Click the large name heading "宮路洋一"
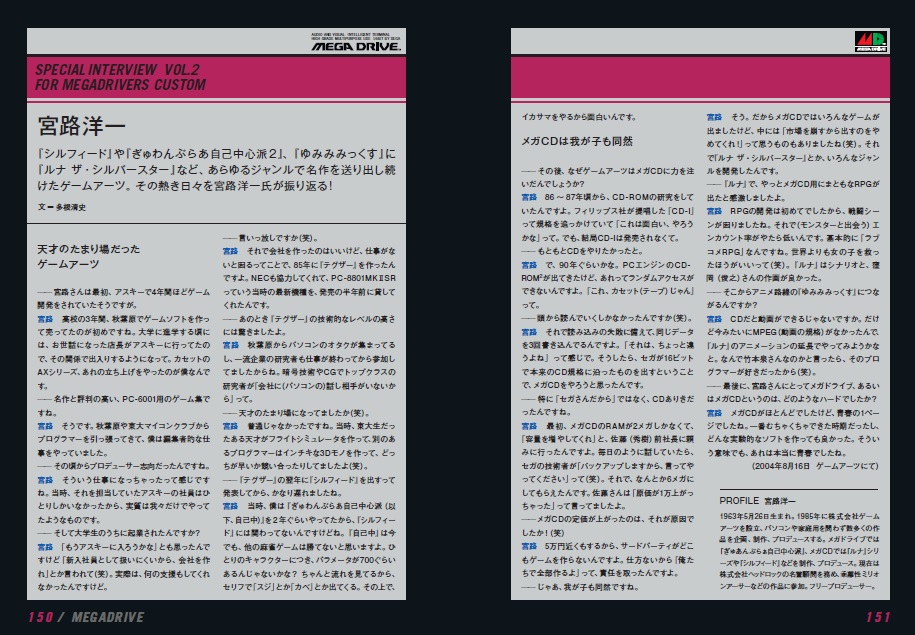Image resolution: width=915 pixels, height=635 pixels. 82,126
